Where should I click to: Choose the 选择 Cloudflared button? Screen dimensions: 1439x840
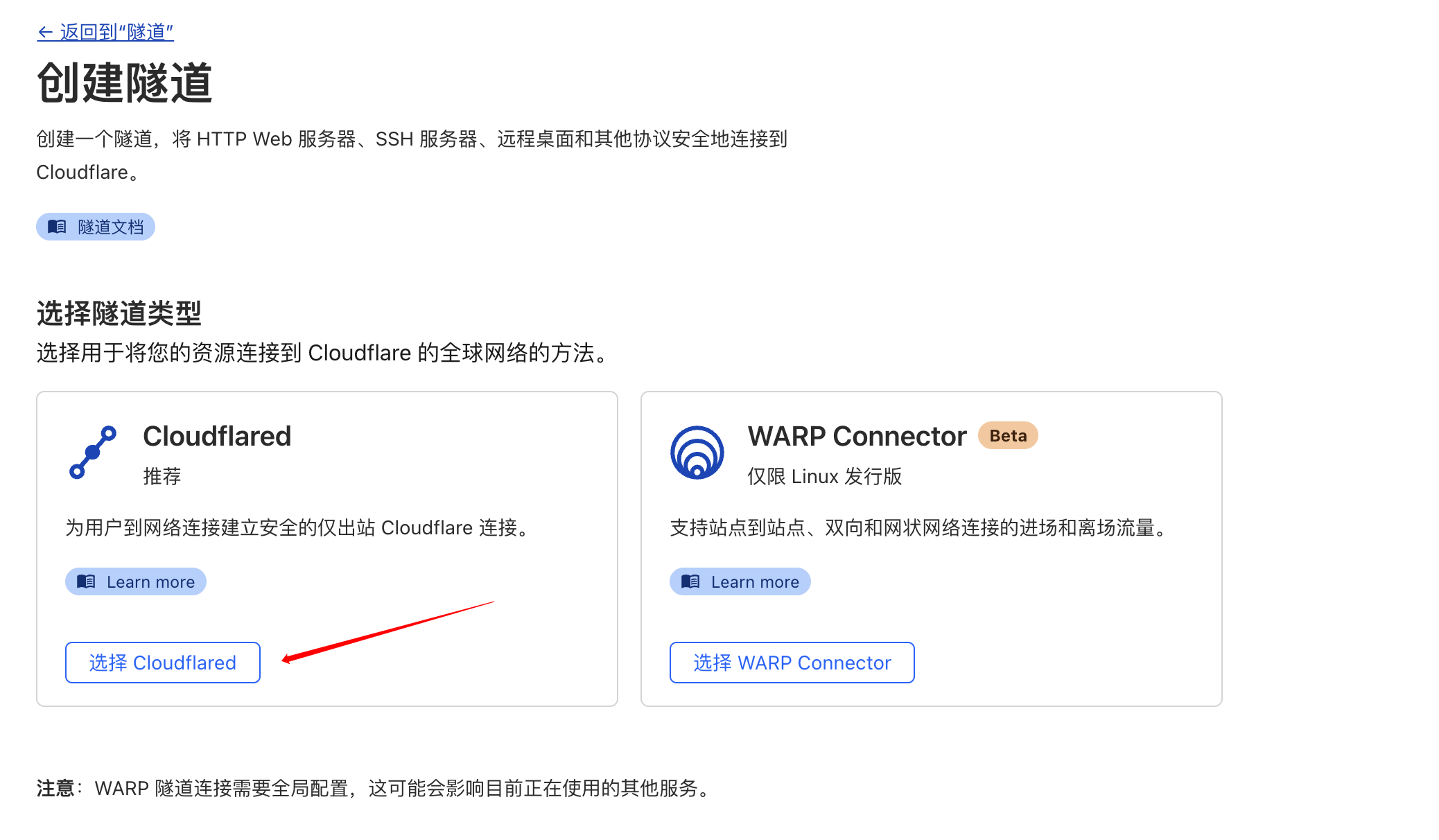163,663
